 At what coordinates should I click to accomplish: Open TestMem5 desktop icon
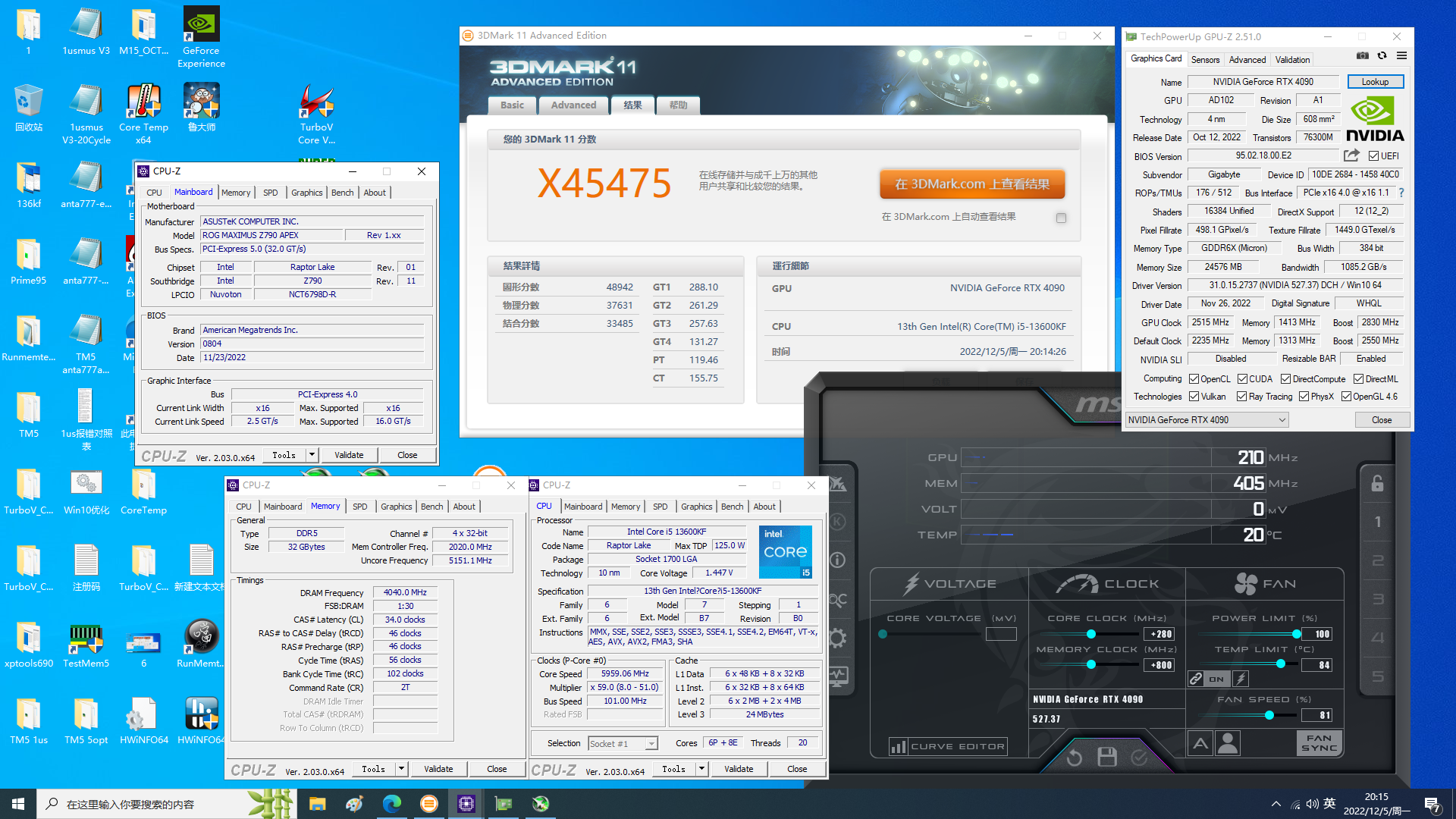pos(86,645)
